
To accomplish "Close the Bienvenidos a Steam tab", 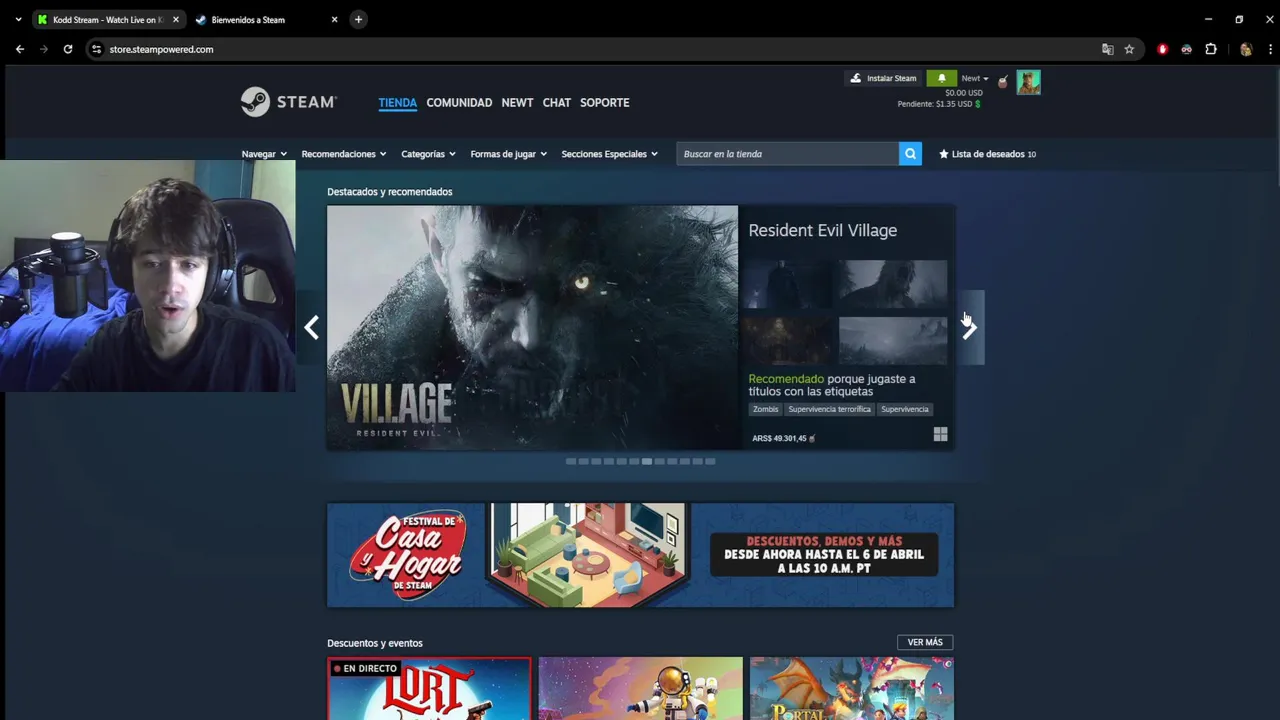I will pos(334,19).
